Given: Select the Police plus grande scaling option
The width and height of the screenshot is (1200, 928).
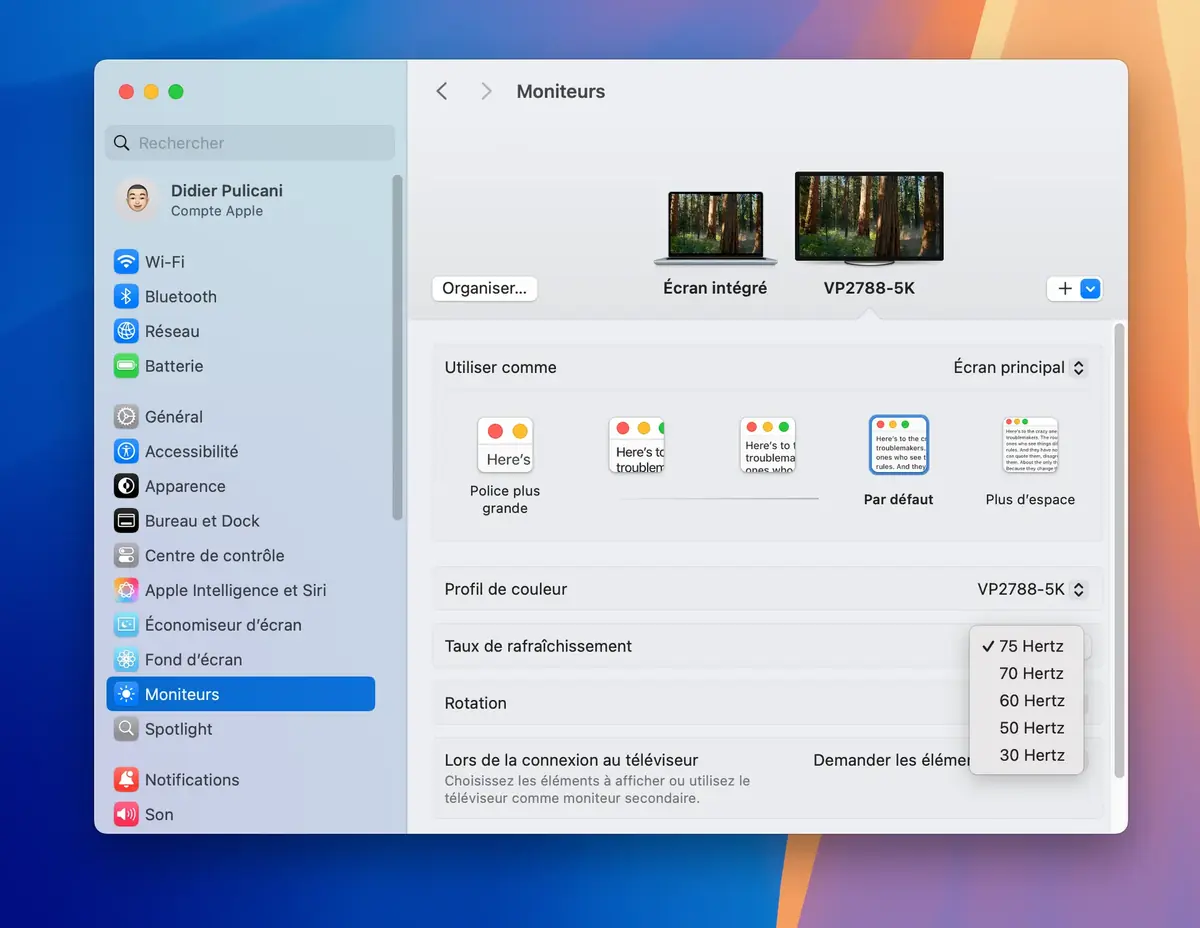Looking at the screenshot, I should point(505,445).
